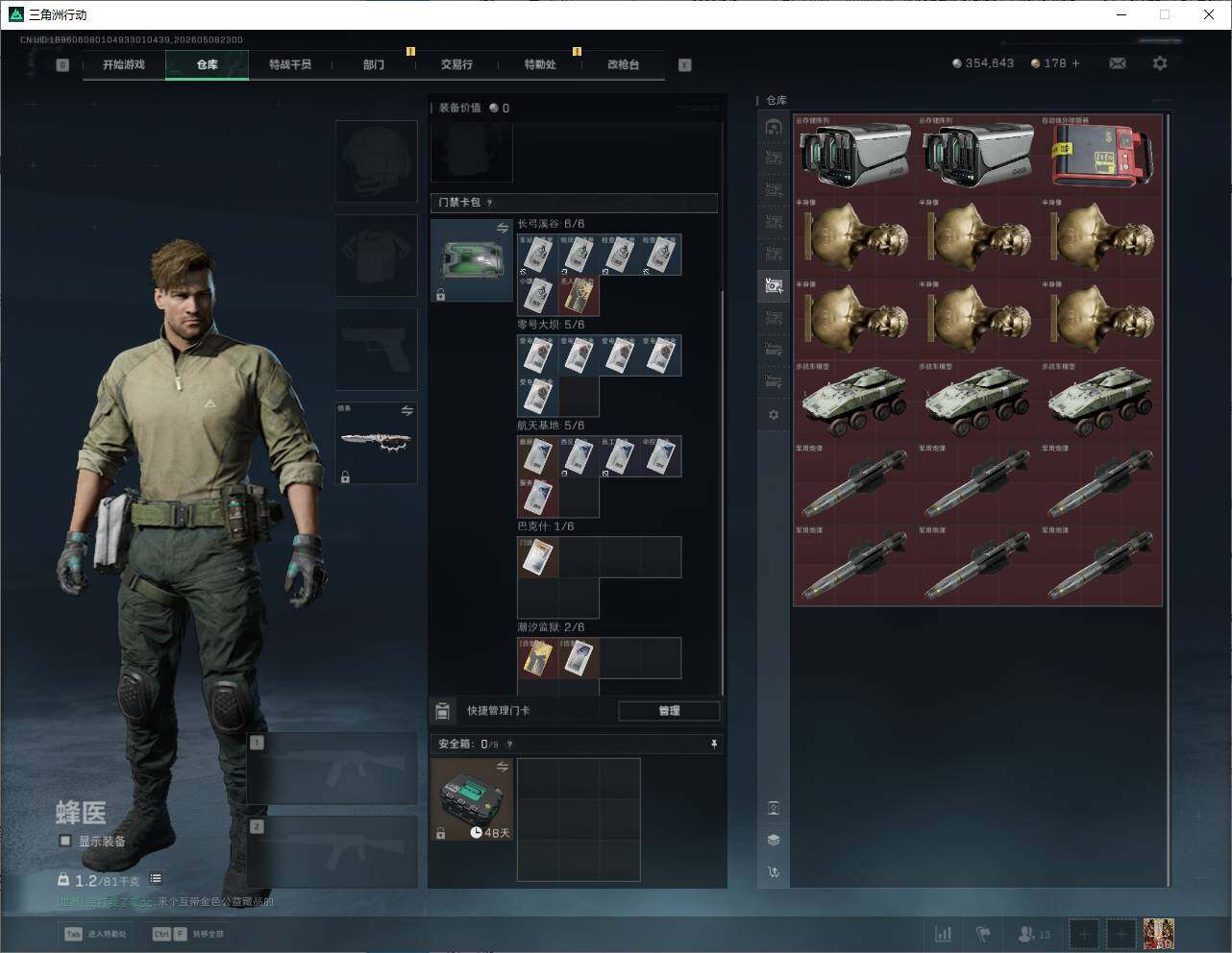Select the empty helmet equipment slot

377,160
